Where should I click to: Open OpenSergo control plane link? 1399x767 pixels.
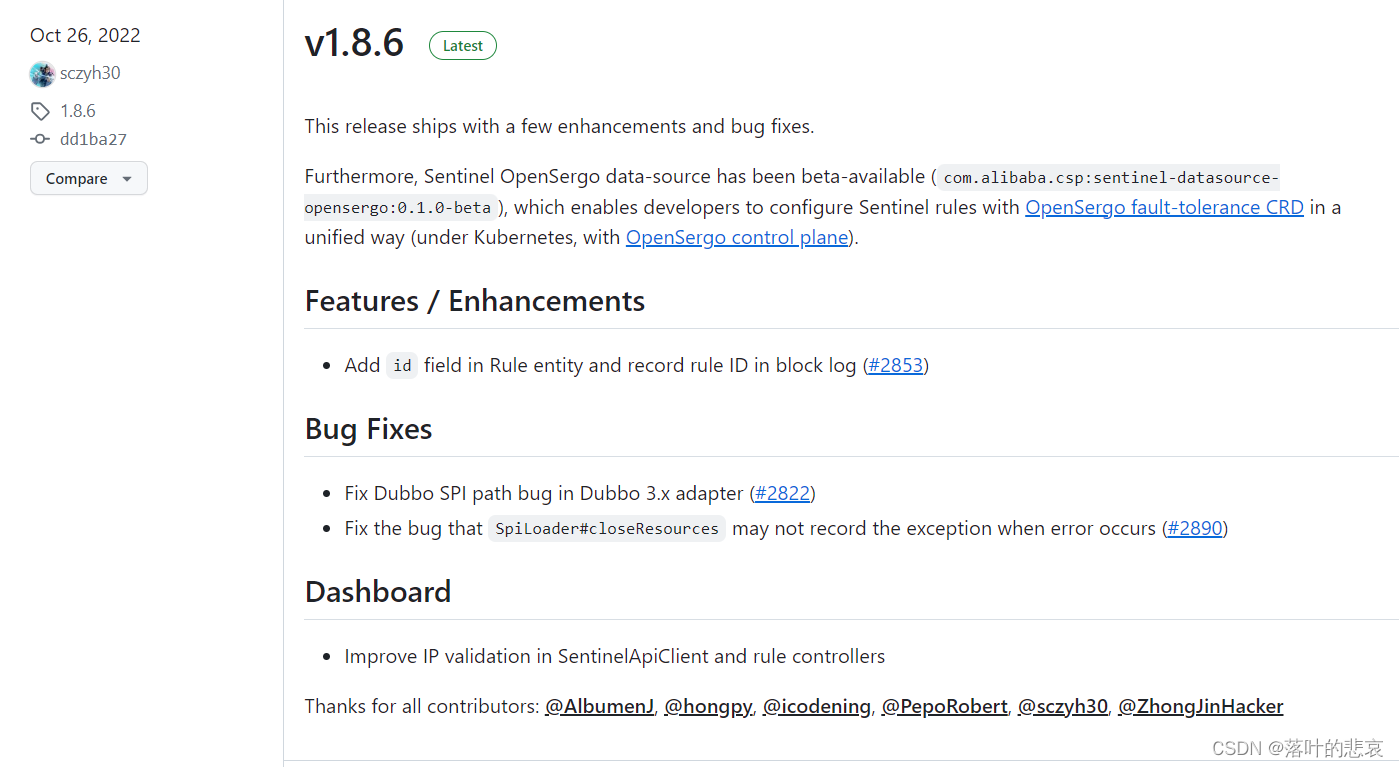click(737, 238)
